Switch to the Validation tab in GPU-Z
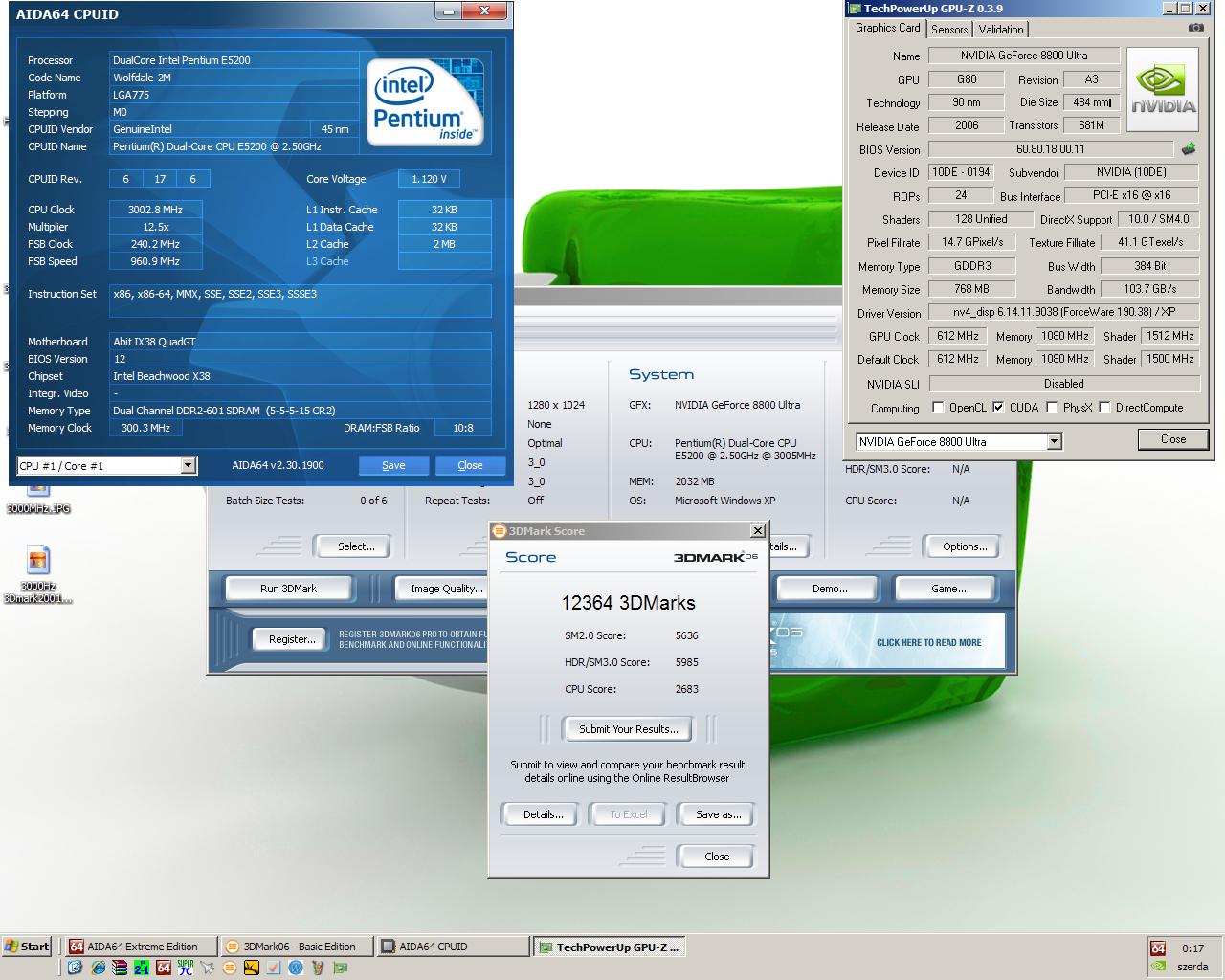The width and height of the screenshot is (1225, 980). pos(1001,30)
